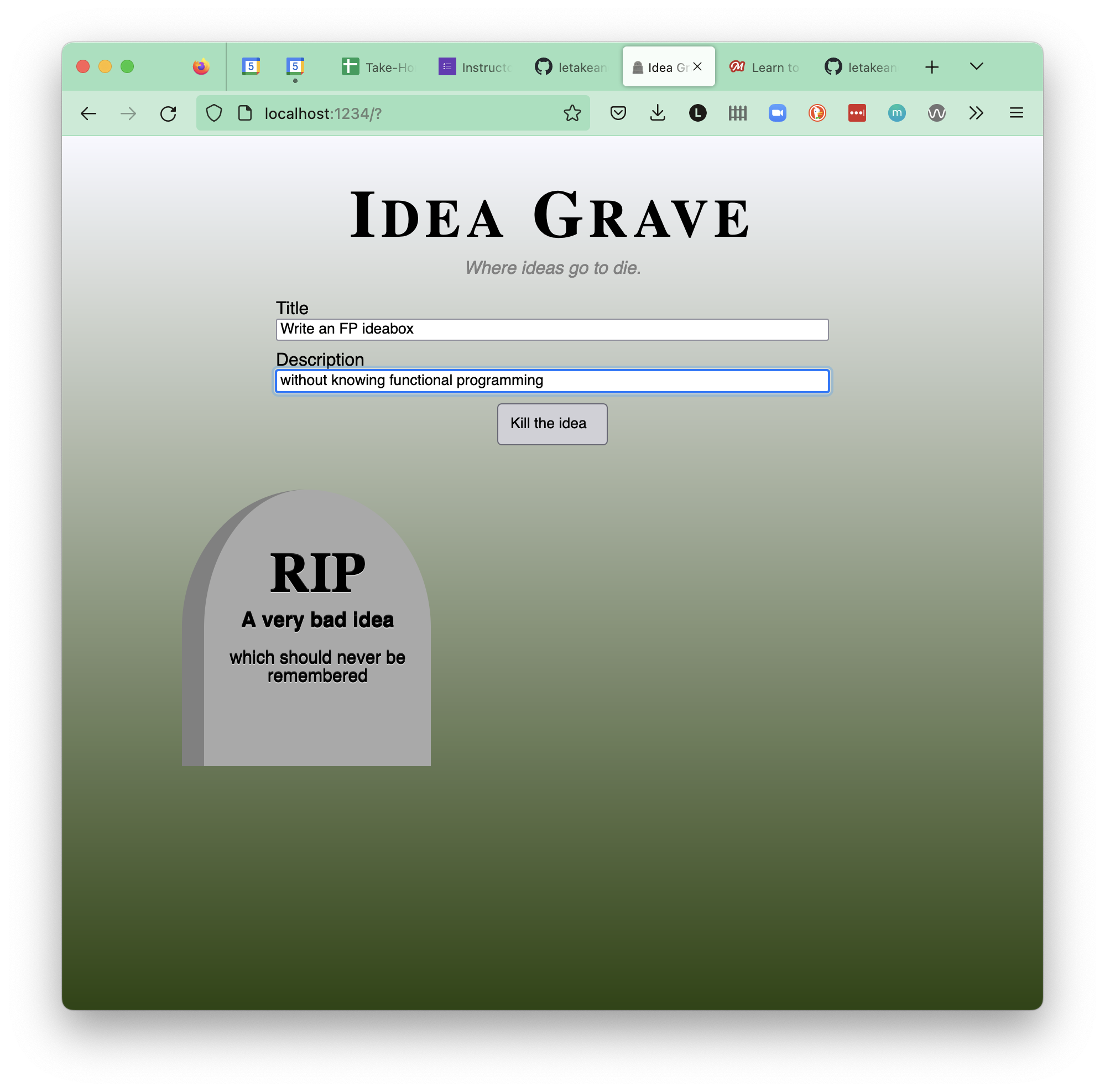The image size is (1105, 1092).
Task: Click the red LastPass extension icon
Action: (857, 113)
